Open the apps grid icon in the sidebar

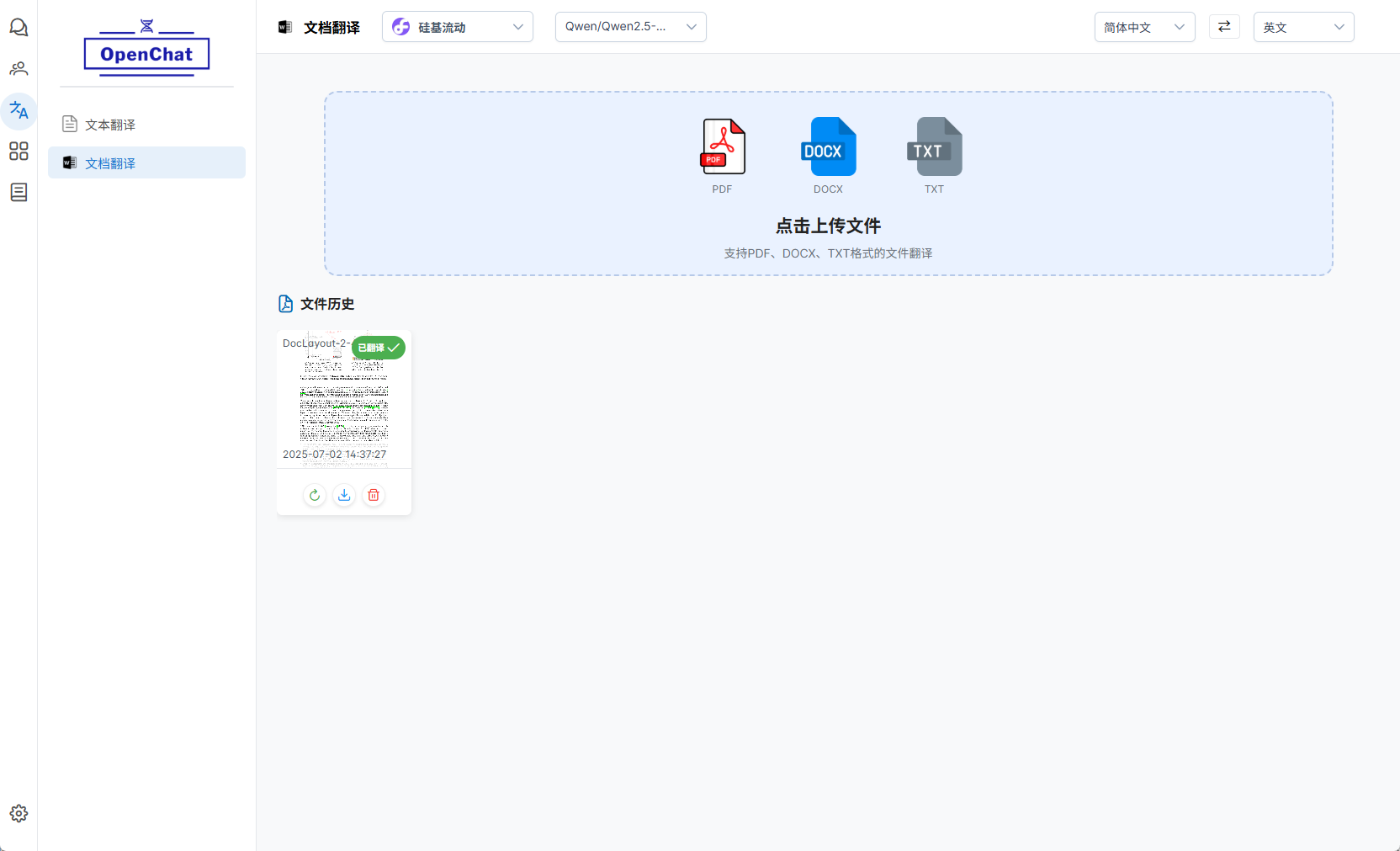point(19,152)
